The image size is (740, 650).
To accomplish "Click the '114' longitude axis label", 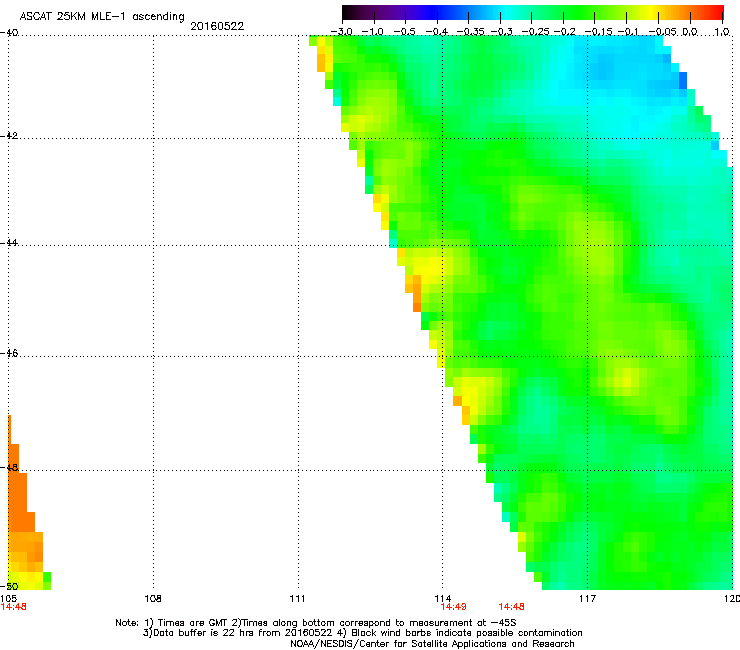I will coord(442,599).
